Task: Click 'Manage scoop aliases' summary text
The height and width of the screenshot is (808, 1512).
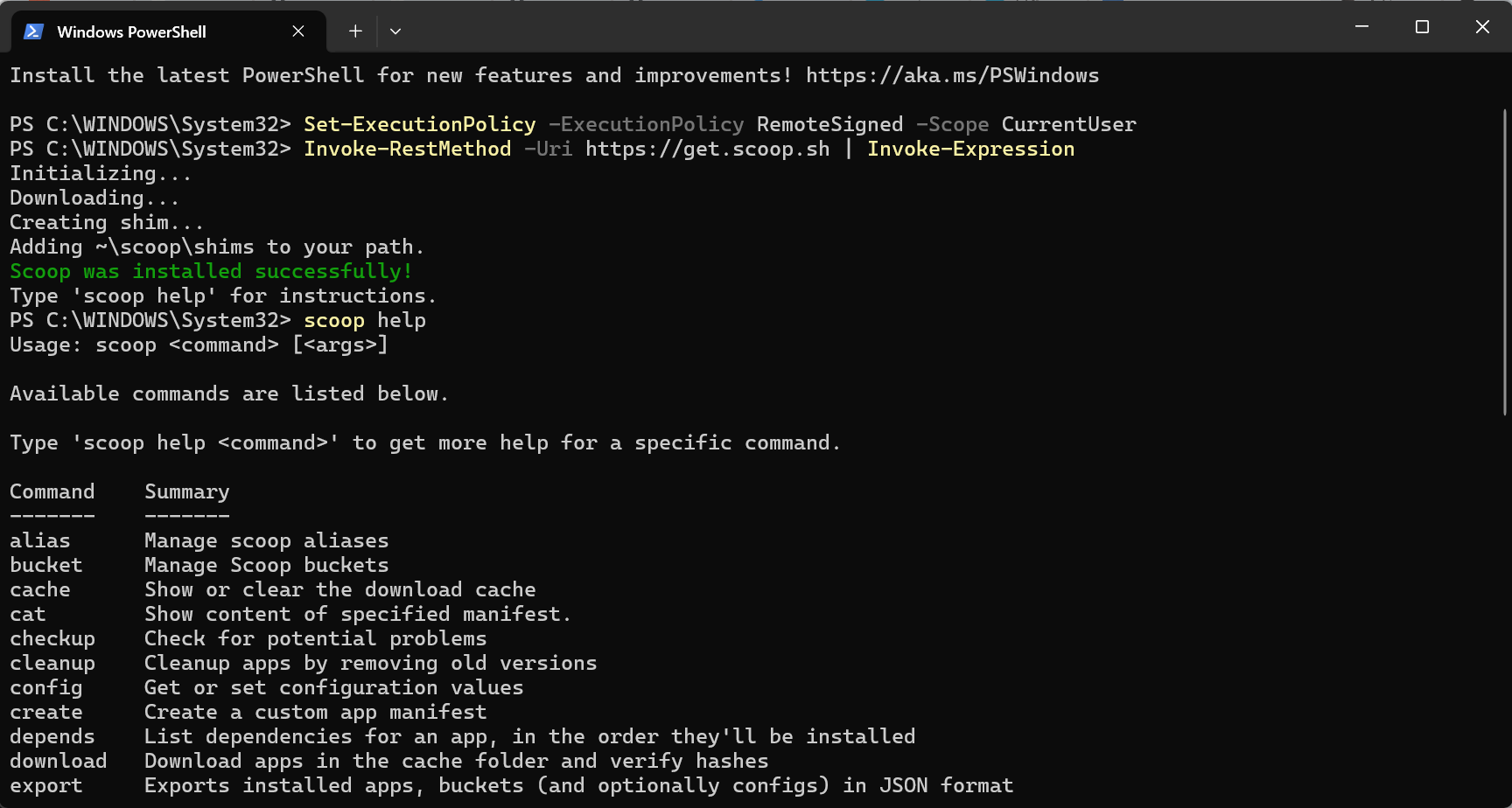Action: [x=267, y=540]
